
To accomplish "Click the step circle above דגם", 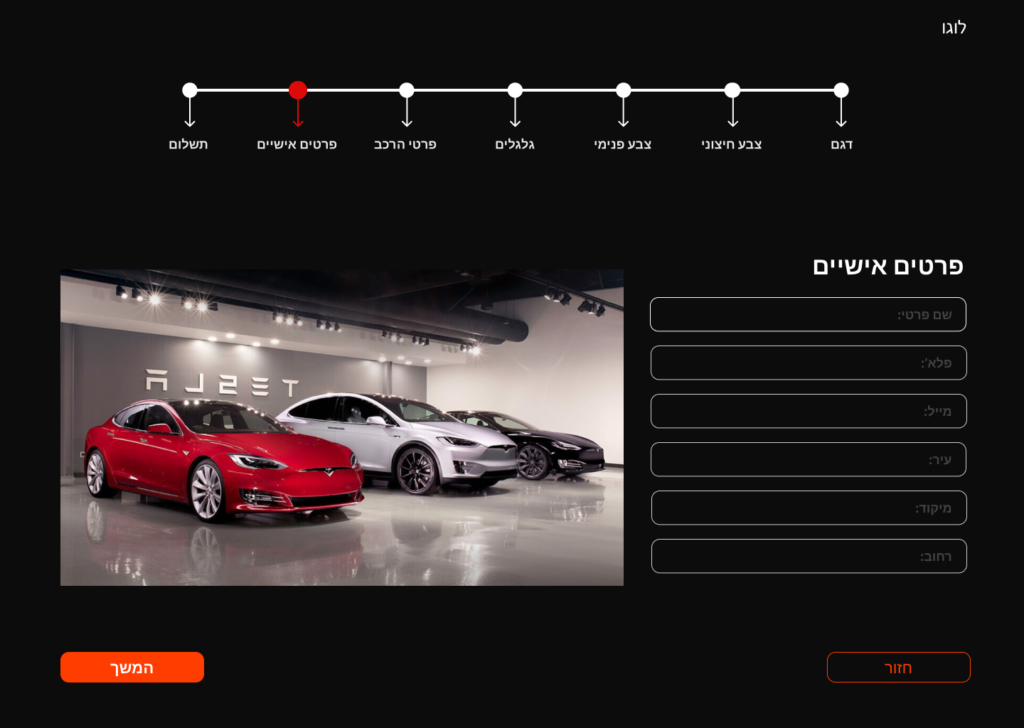I will click(841, 90).
